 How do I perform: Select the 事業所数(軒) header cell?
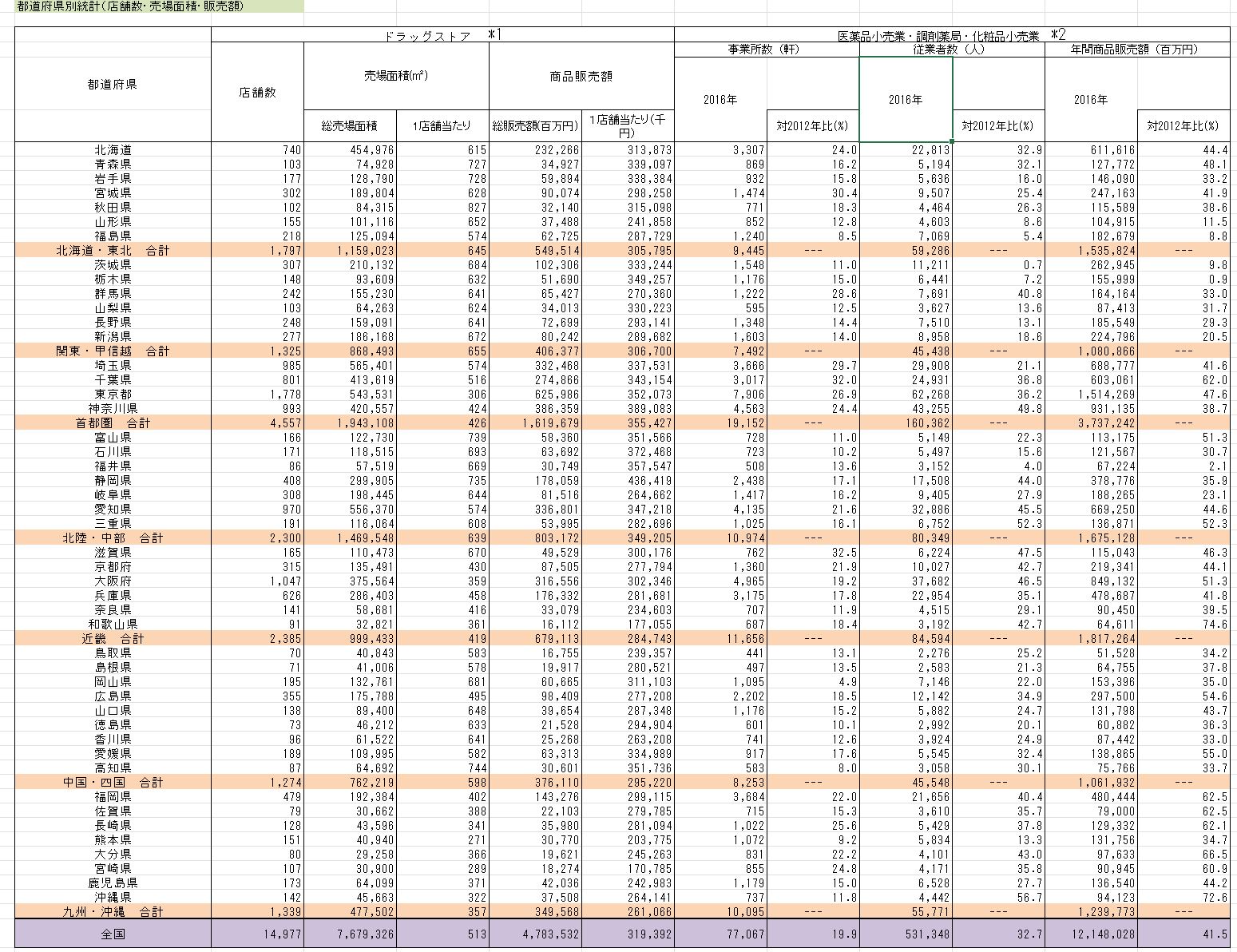(766, 50)
